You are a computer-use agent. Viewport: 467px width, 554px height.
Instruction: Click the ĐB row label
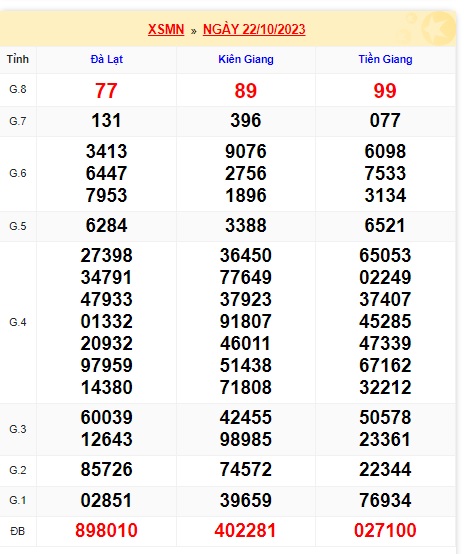(x=18, y=531)
